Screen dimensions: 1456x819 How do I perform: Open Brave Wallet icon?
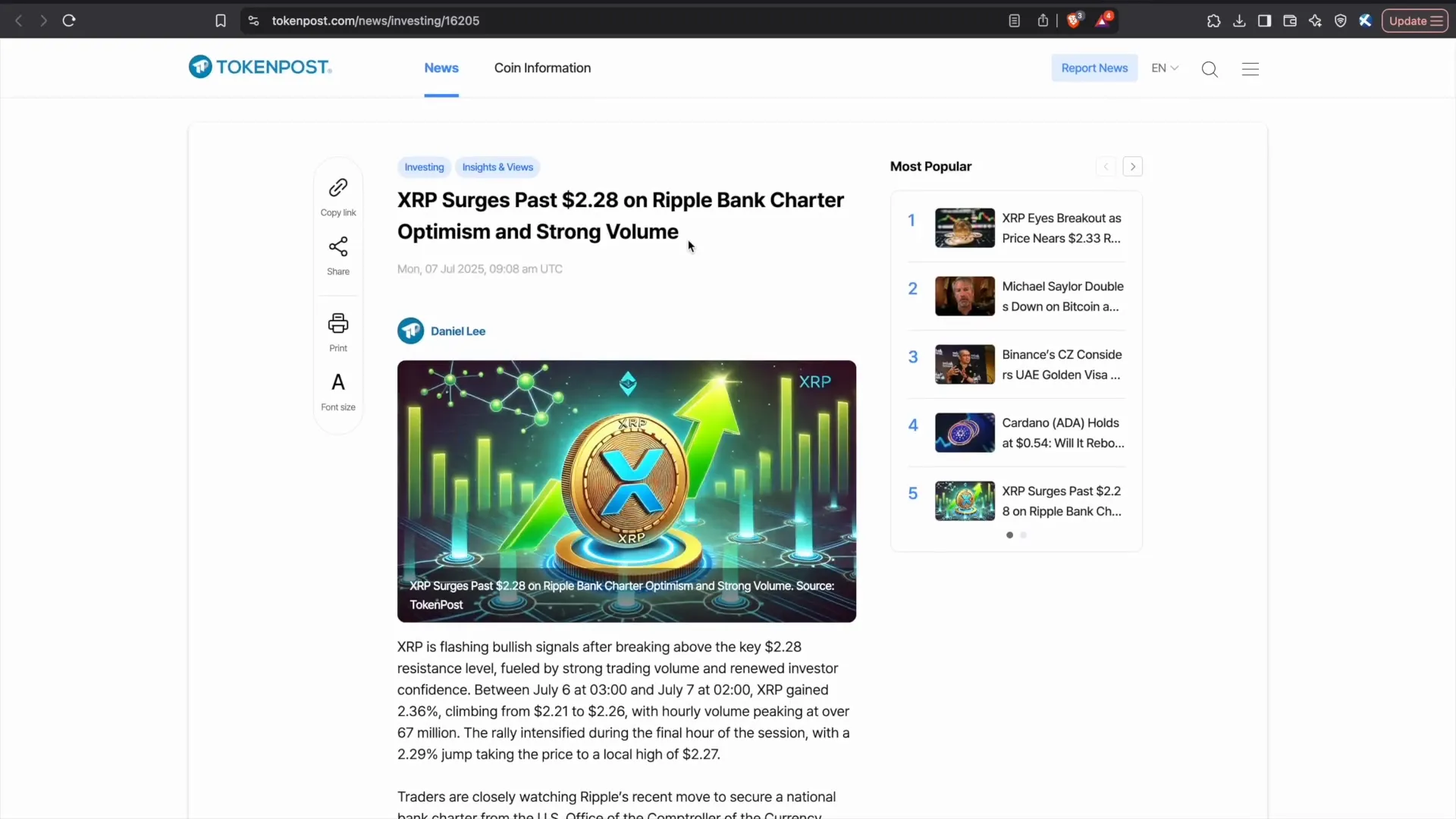point(1290,20)
